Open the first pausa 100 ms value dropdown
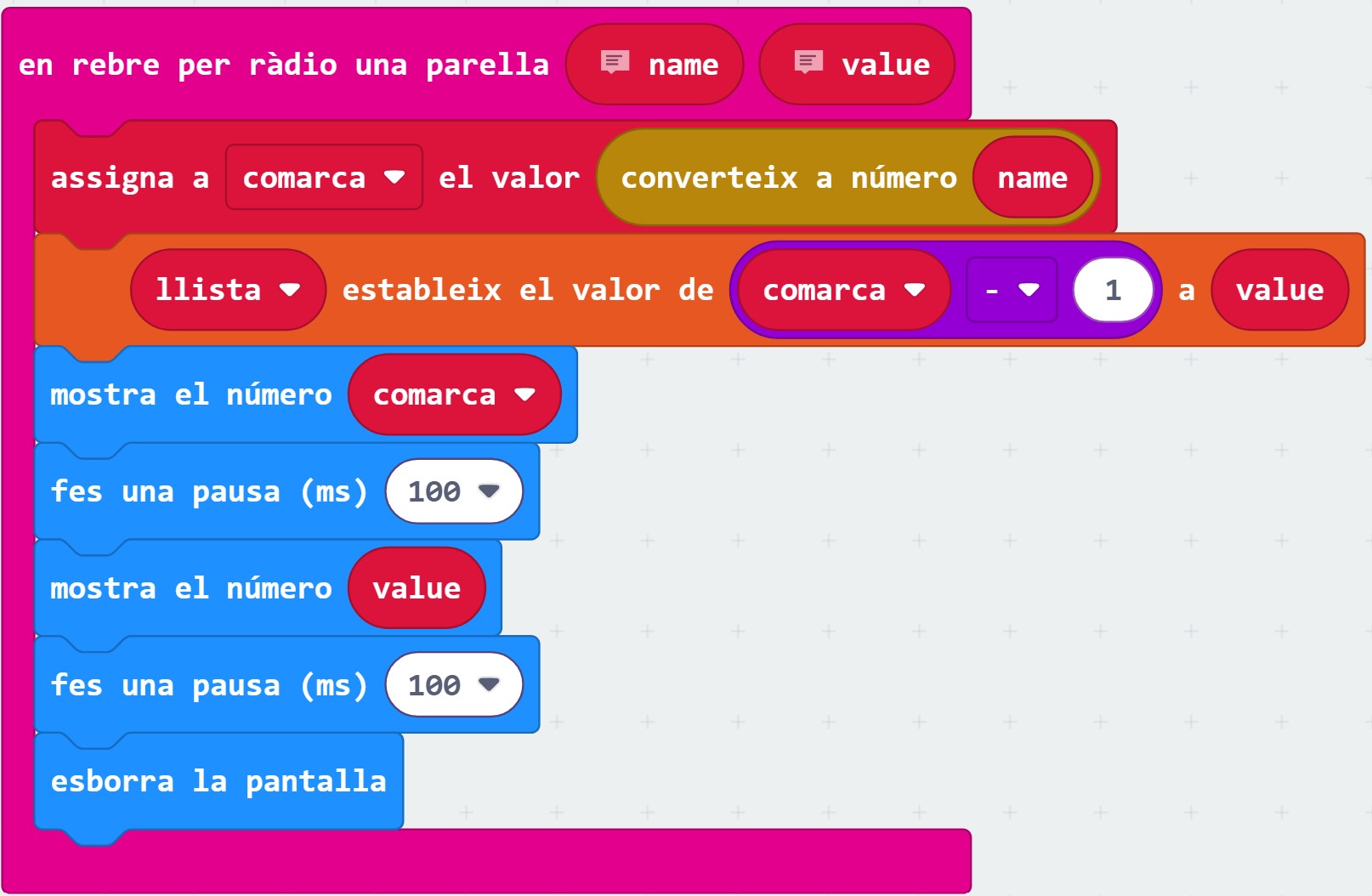The image size is (1372, 896). click(488, 491)
